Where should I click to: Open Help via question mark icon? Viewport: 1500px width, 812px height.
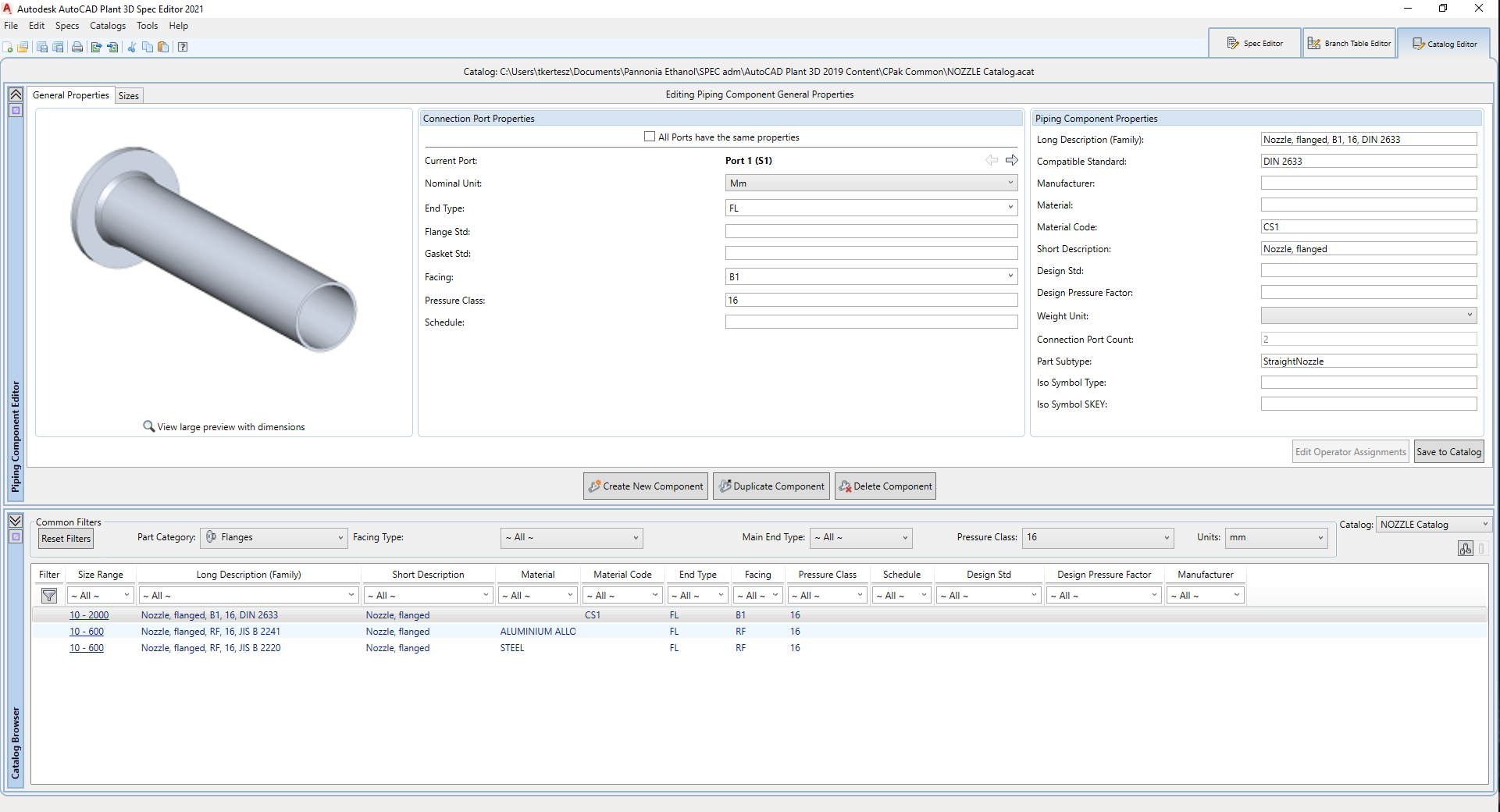[x=183, y=48]
